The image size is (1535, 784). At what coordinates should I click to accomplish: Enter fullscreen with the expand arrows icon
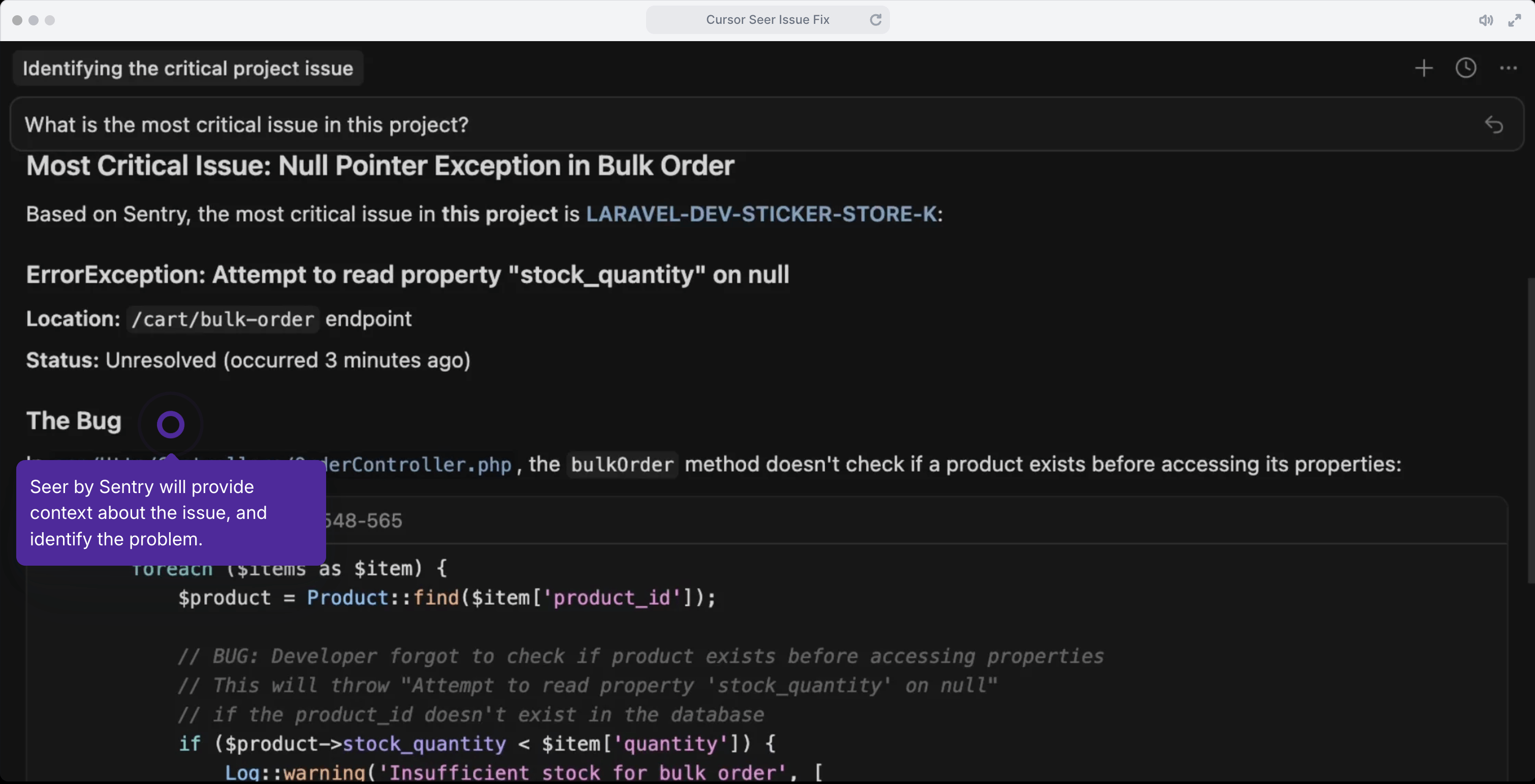pyautogui.click(x=1515, y=20)
